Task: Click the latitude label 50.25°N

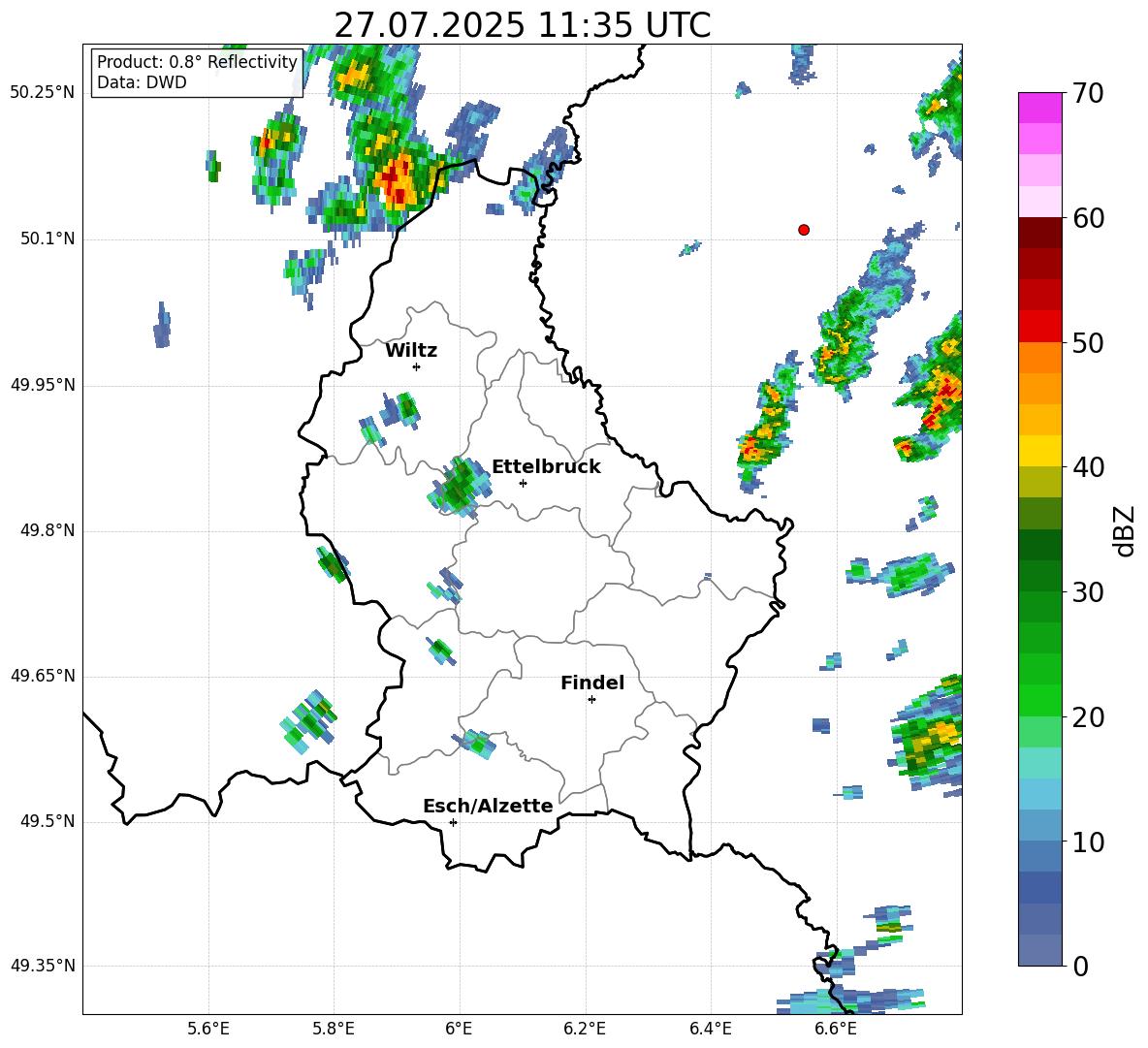Action: click(43, 93)
